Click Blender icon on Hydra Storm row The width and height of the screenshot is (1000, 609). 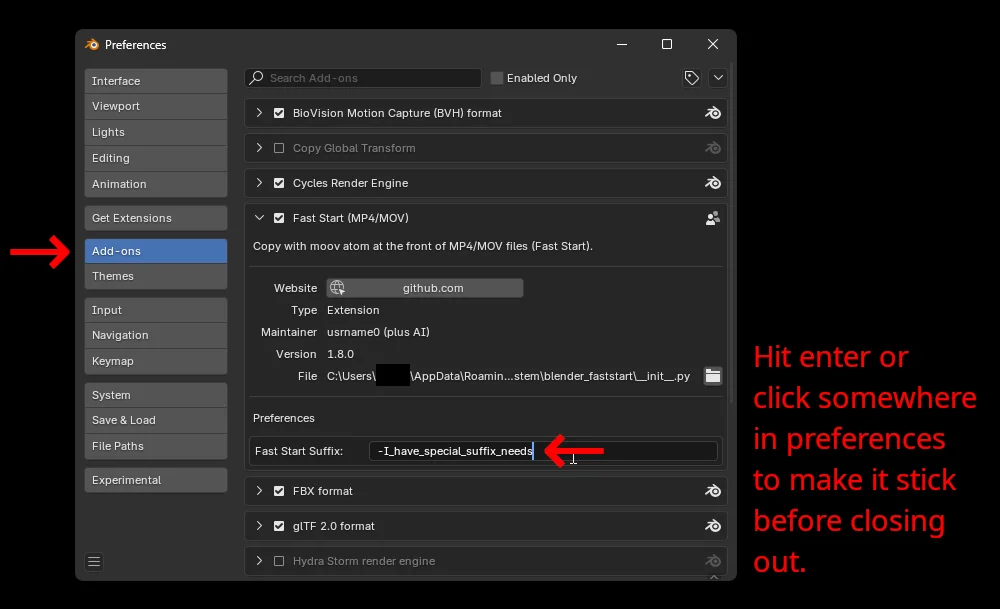(712, 561)
